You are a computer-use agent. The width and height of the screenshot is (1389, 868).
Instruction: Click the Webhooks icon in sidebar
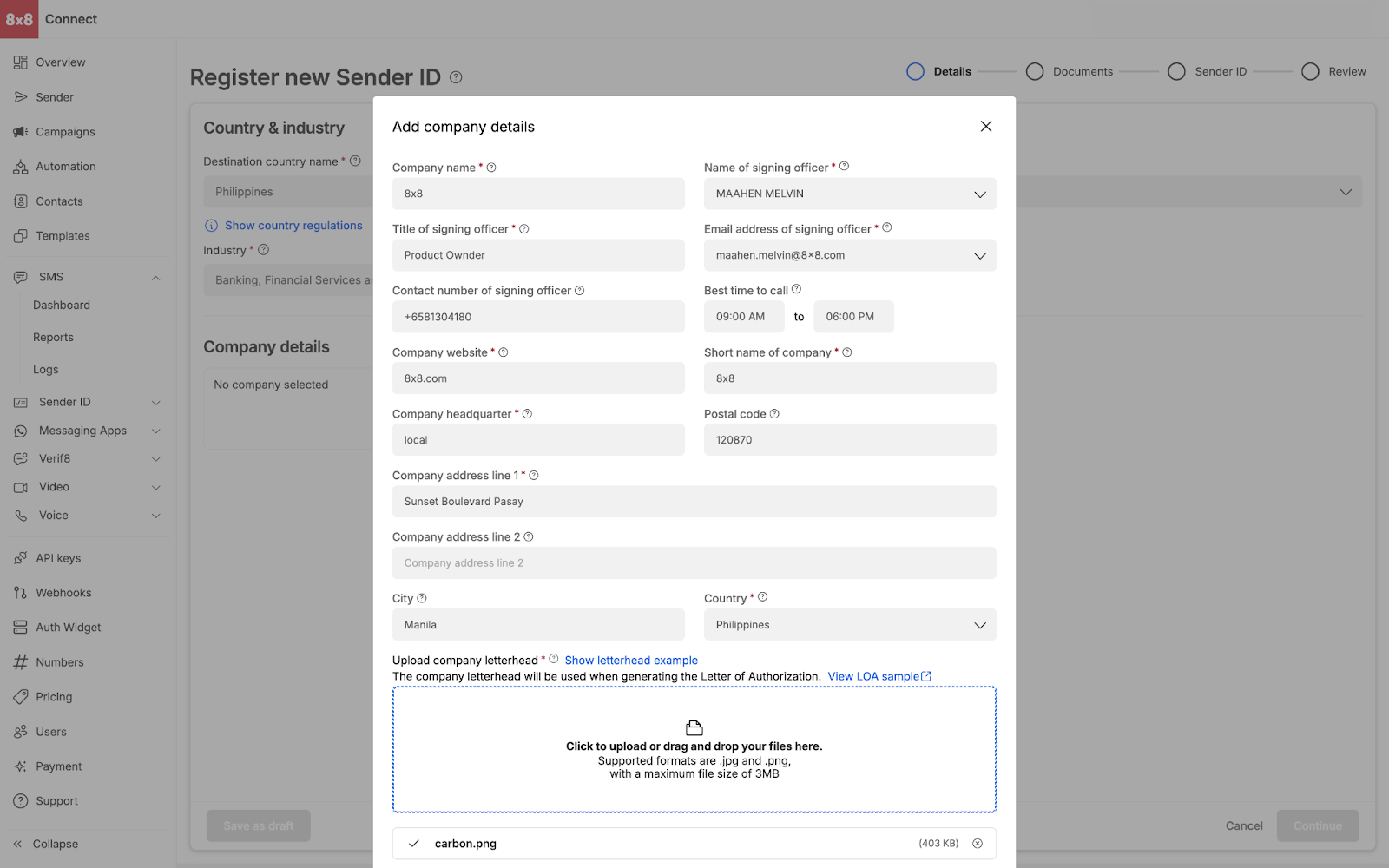pos(21,593)
